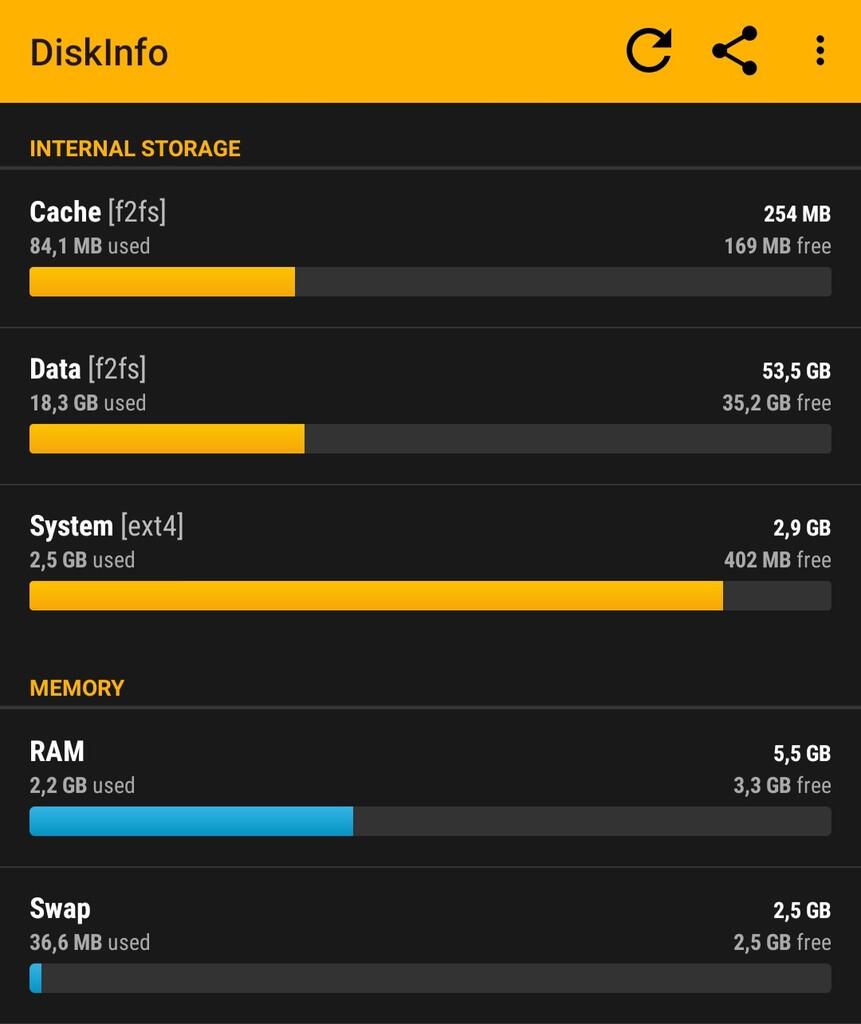Open the Cache [f2fs] partition entry
Screen dimensions: 861x1024
click(x=98, y=212)
